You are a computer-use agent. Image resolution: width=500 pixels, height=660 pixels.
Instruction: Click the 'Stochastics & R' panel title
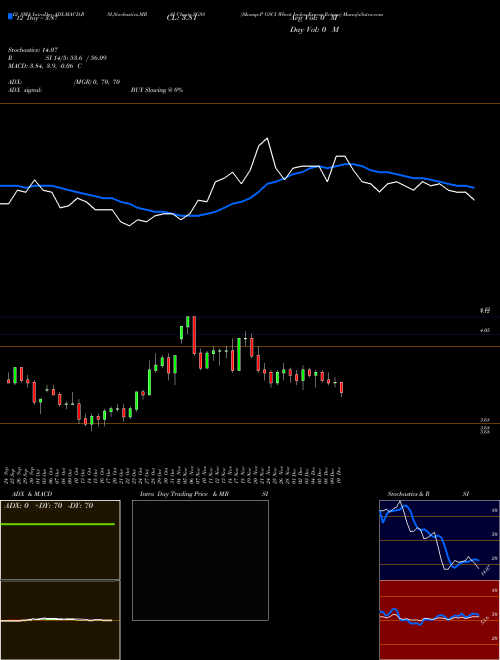tap(408, 494)
